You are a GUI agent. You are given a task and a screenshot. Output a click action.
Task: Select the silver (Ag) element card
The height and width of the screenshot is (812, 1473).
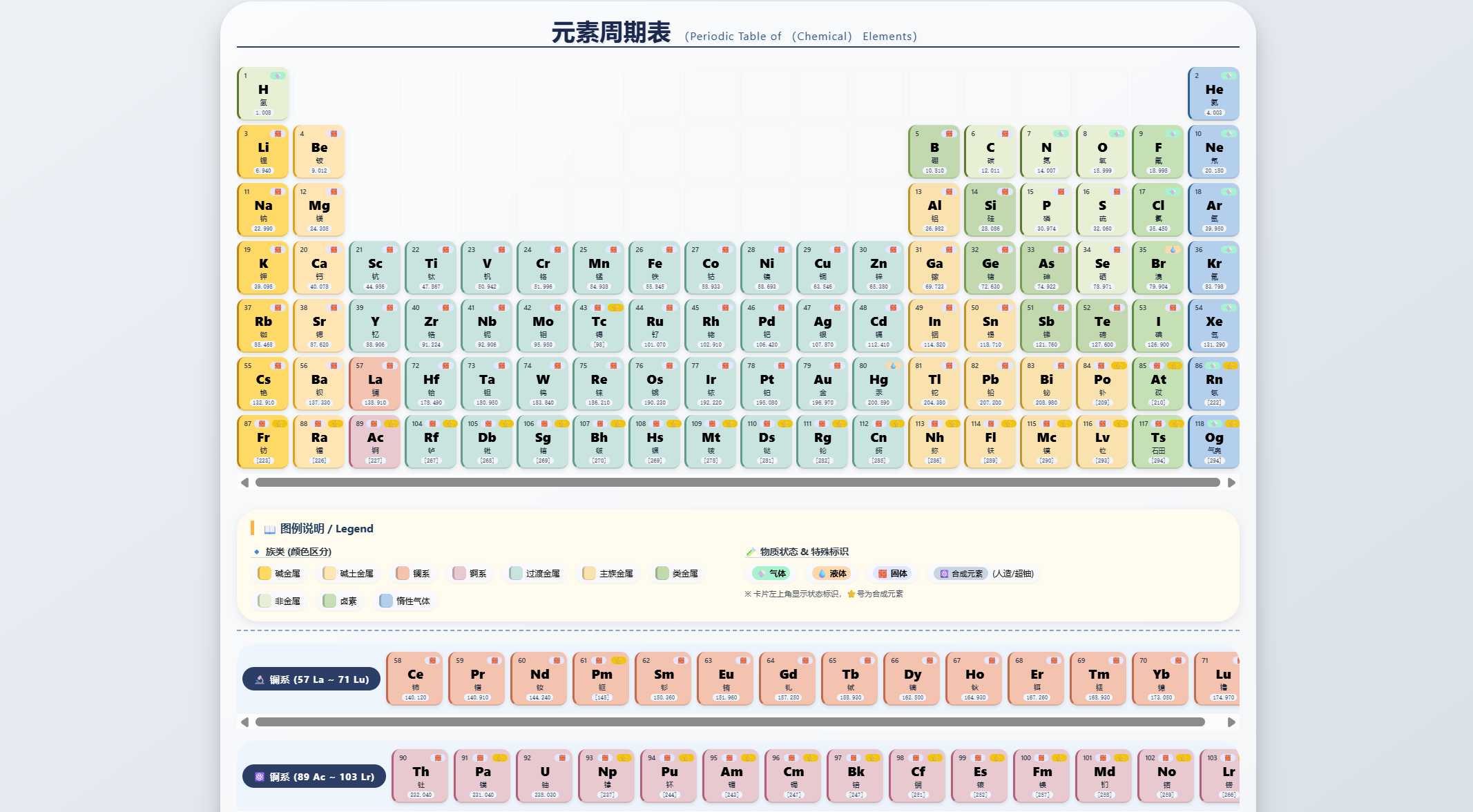tap(822, 326)
